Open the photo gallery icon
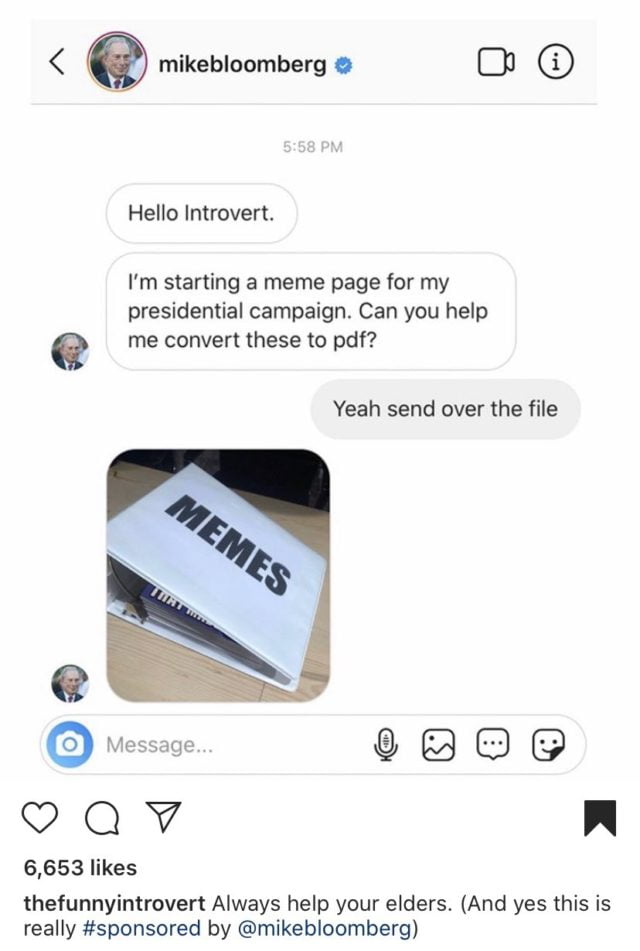This screenshot has height=951, width=640. [x=438, y=745]
